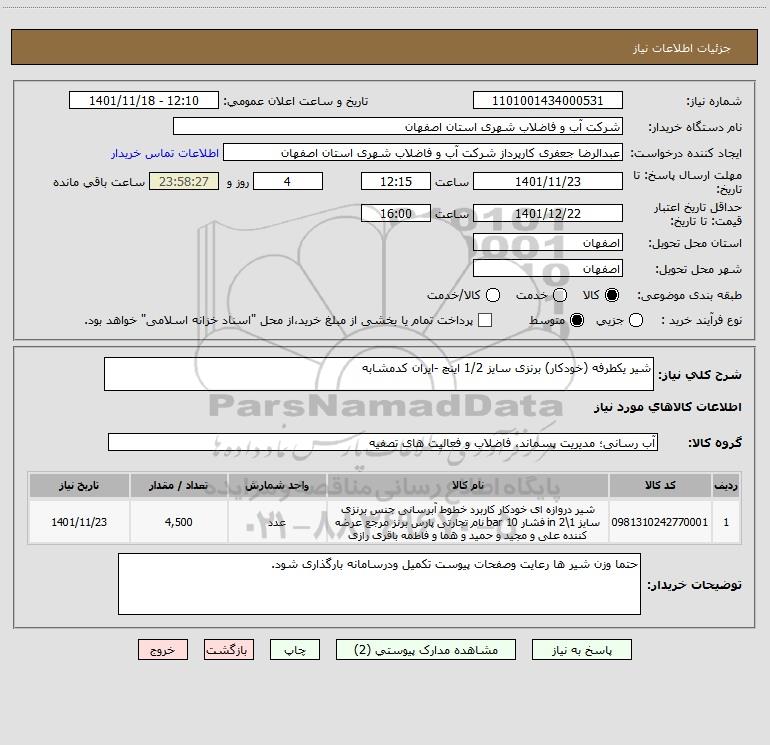
Task: Click the need date cell 1401/11/23
Action: coord(79,522)
